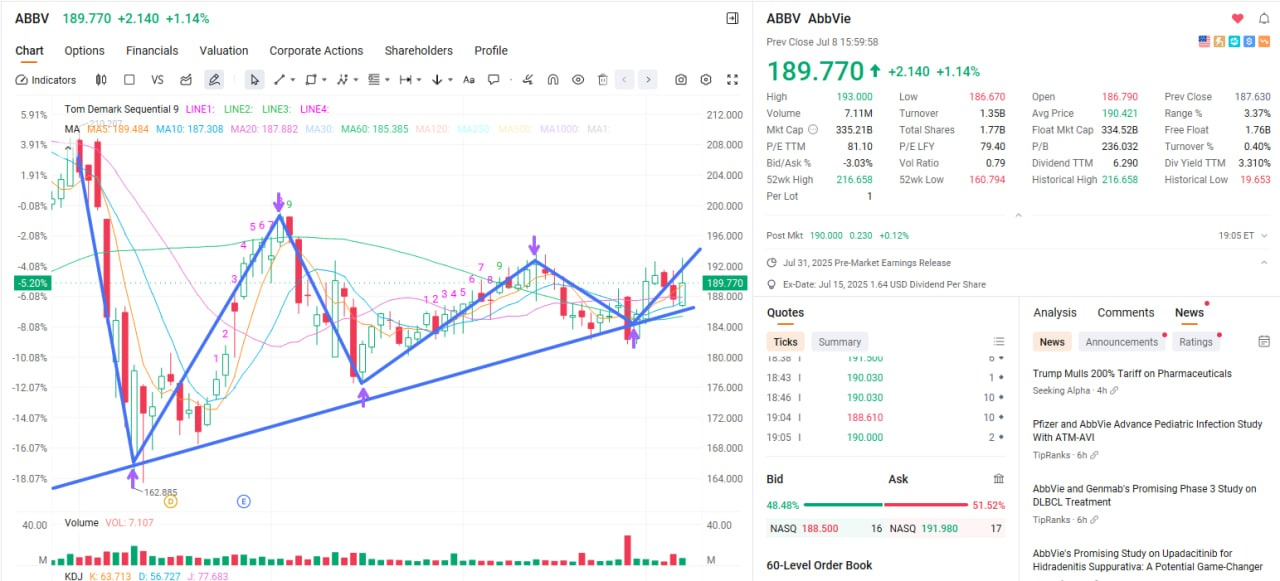The width and height of the screenshot is (1280, 581).
Task: Switch to the Chart tab
Action: click(29, 51)
